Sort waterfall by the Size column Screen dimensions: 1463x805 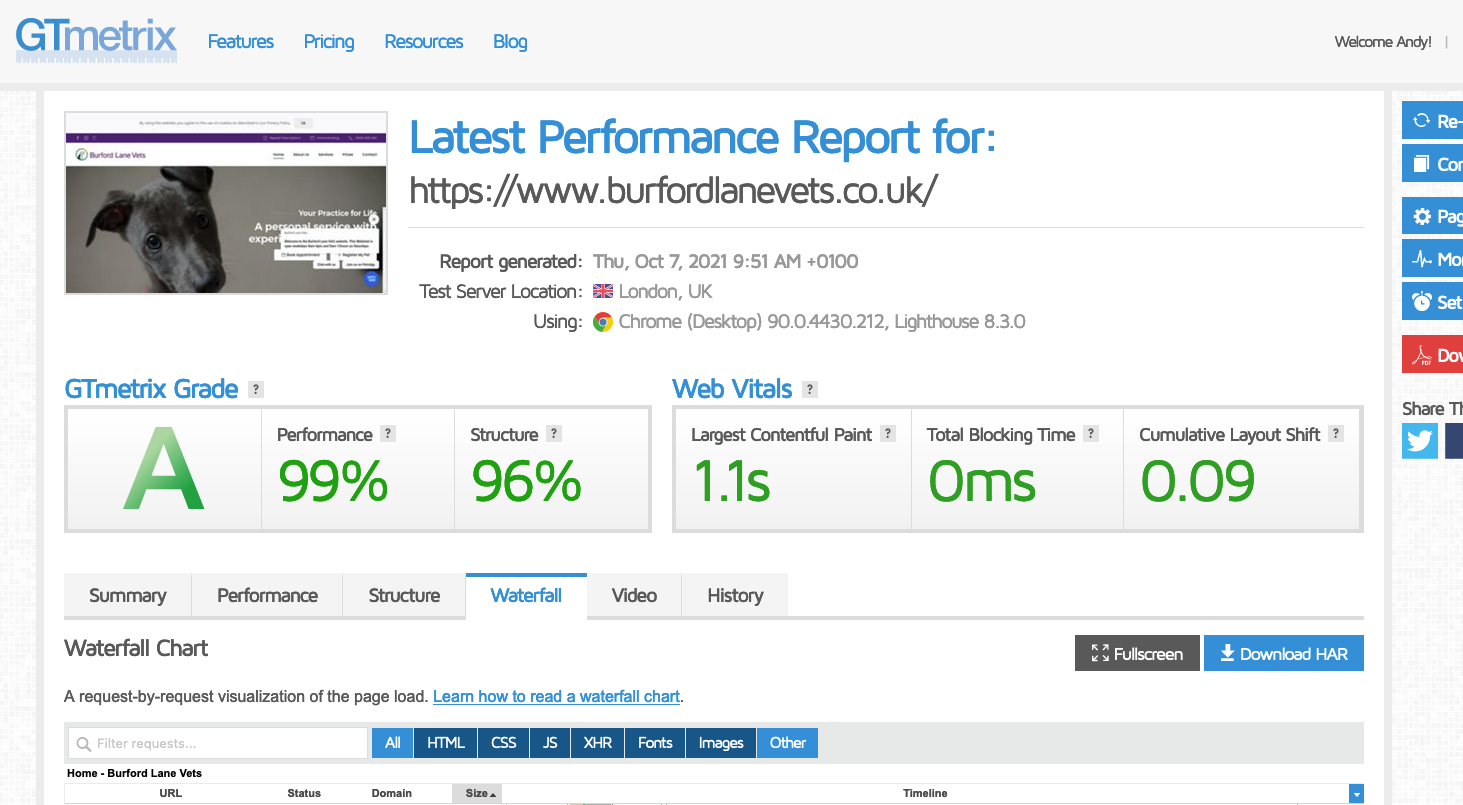[477, 794]
